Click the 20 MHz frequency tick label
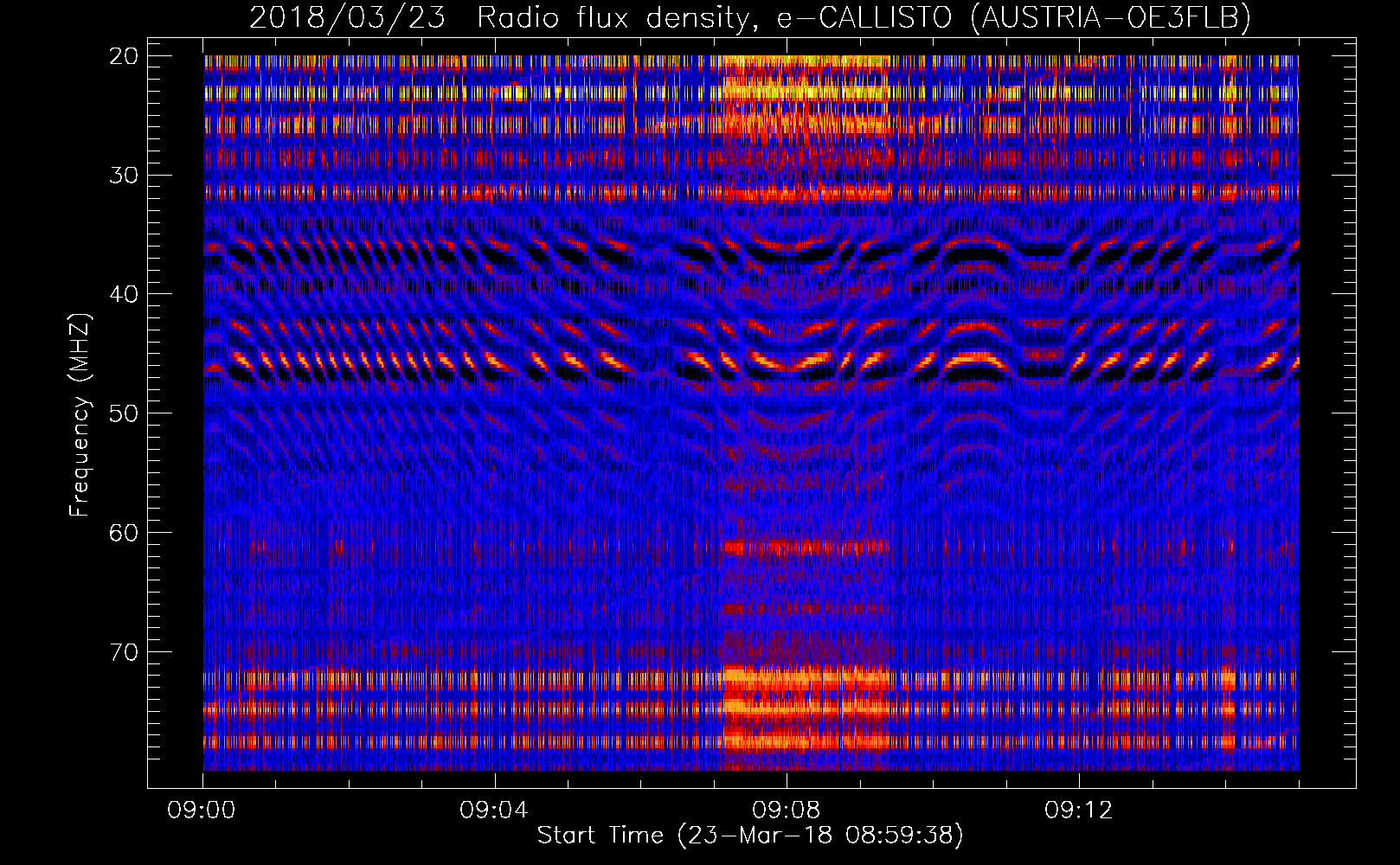This screenshot has width=1400, height=865. click(x=125, y=56)
